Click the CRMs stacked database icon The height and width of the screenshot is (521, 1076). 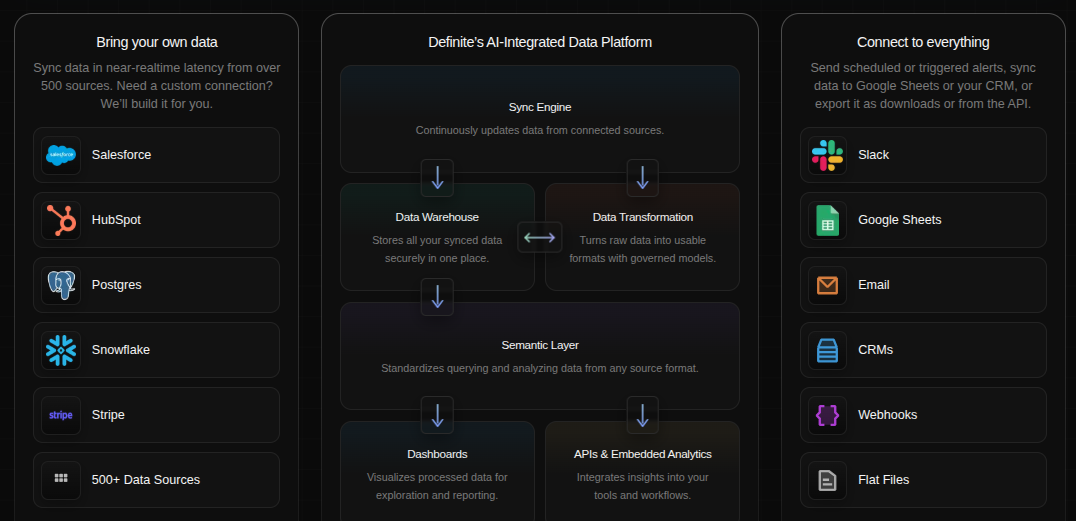827,350
